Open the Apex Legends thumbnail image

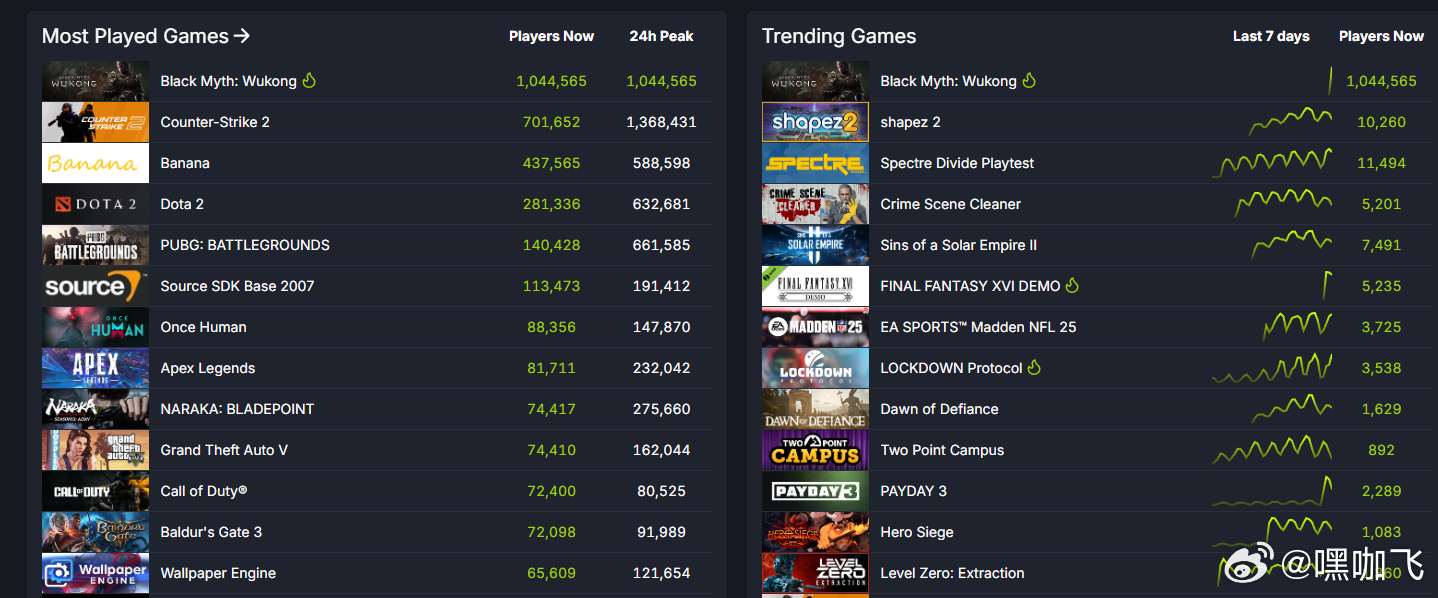pyautogui.click(x=95, y=368)
